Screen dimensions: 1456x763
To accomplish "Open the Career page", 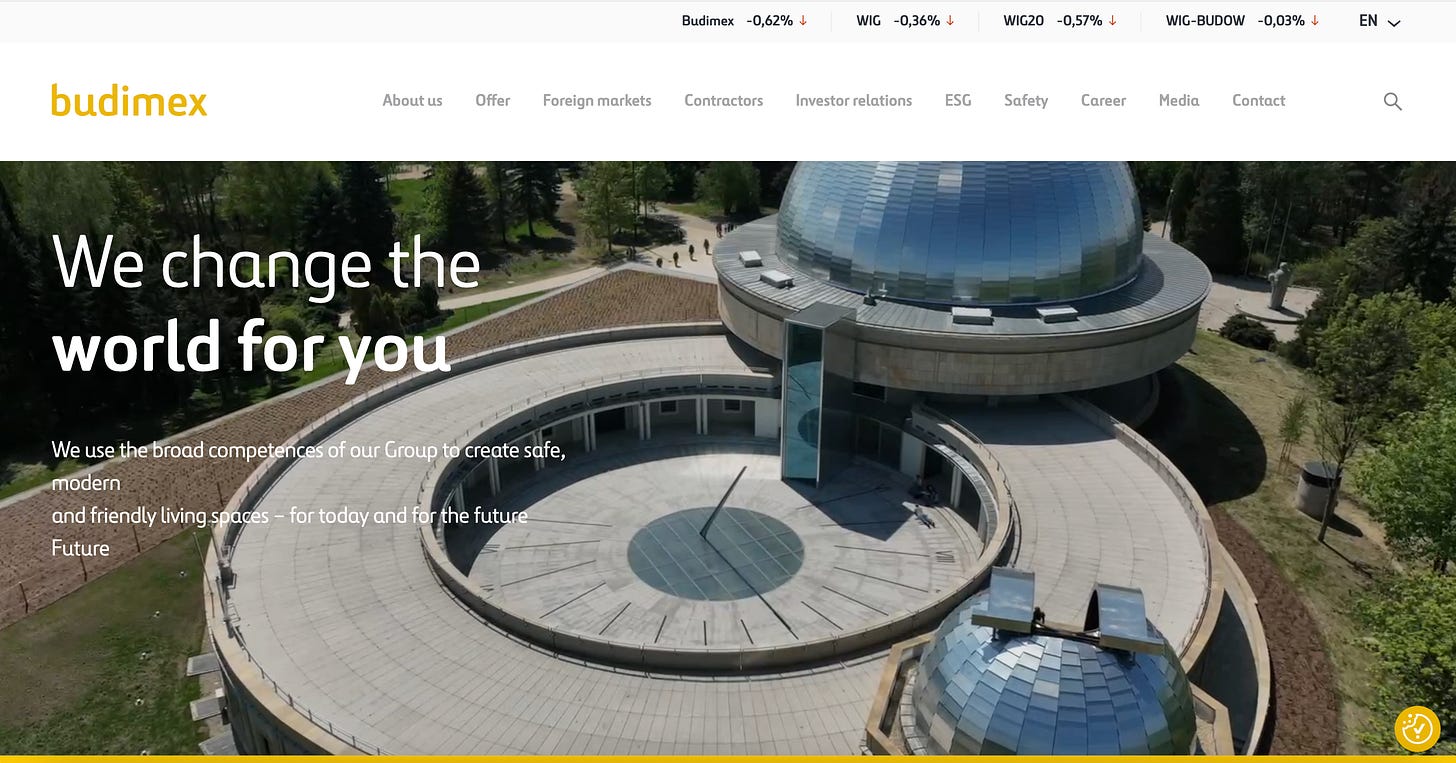I will click(1103, 100).
